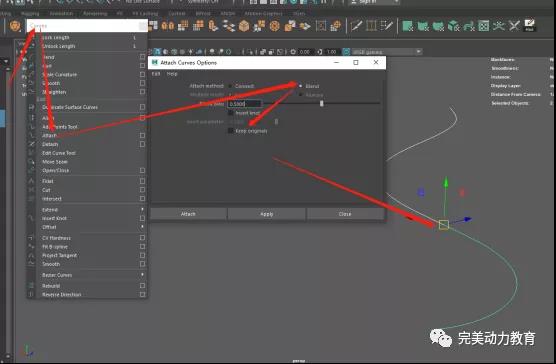This screenshot has width=556, height=364.
Task: Toggle the Keep originals checkbox
Action: coord(231,131)
